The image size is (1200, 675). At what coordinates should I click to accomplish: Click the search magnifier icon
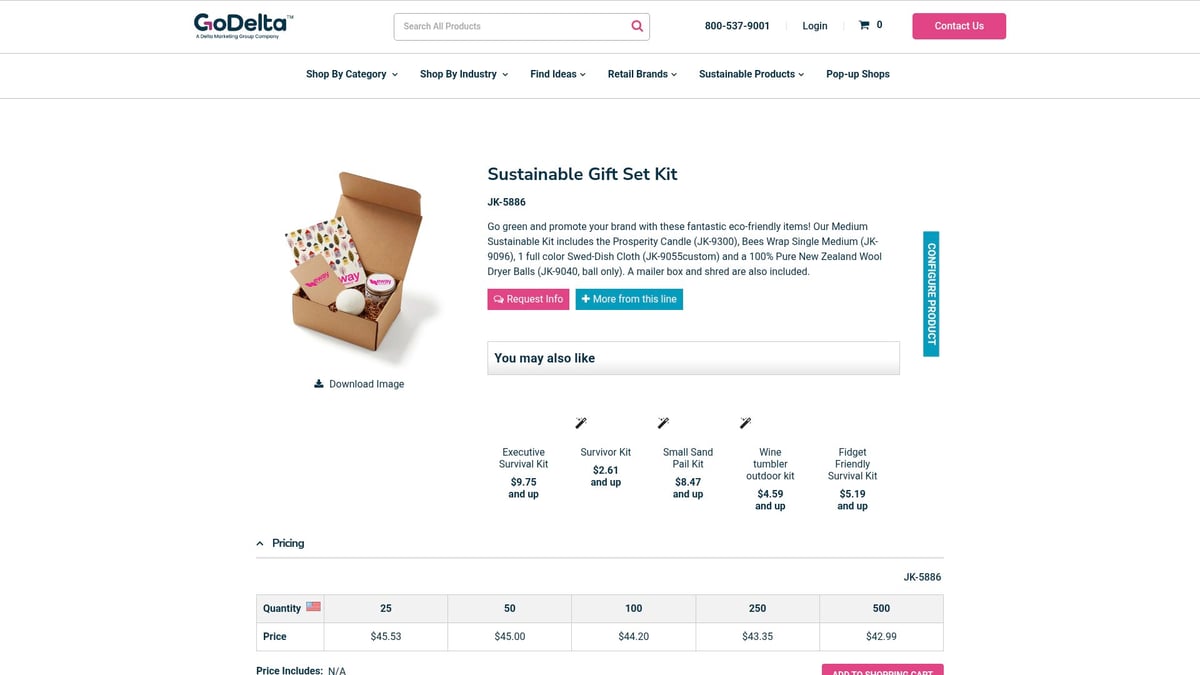click(637, 25)
